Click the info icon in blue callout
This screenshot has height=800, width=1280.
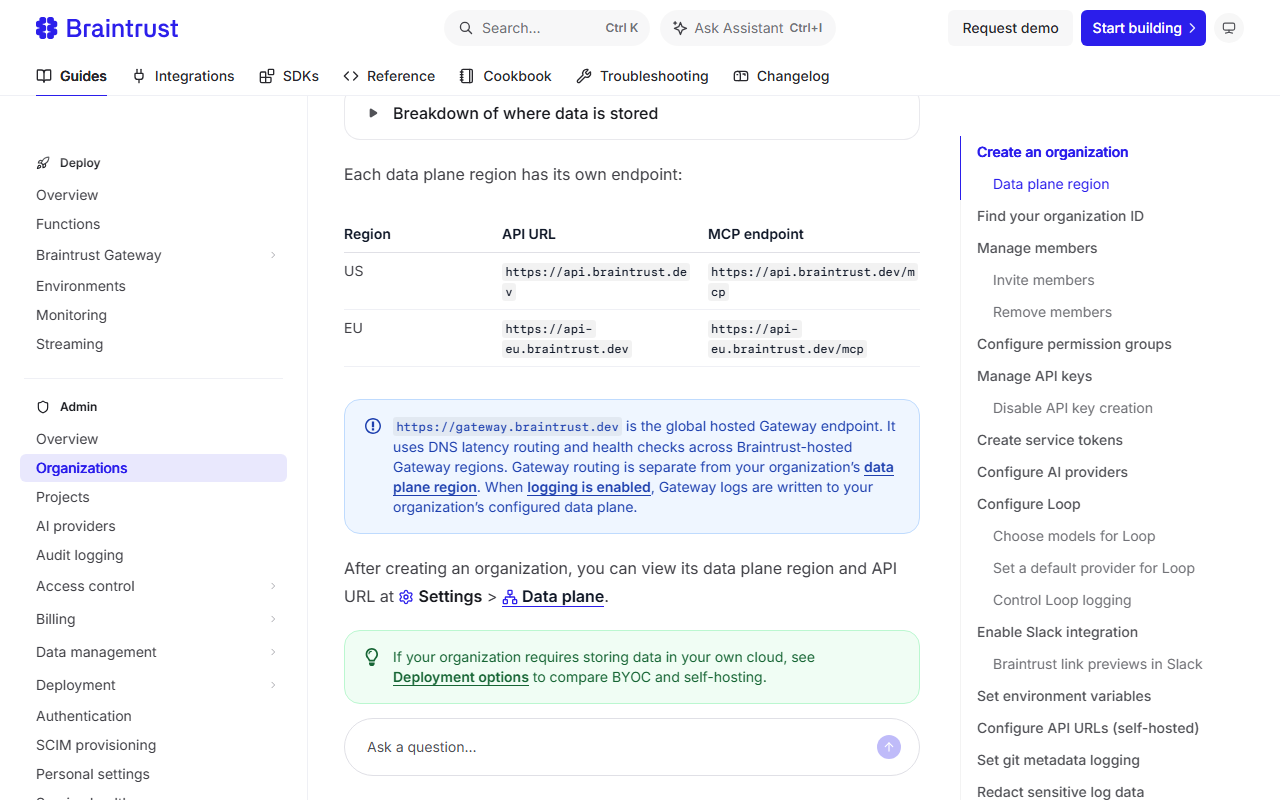373,426
